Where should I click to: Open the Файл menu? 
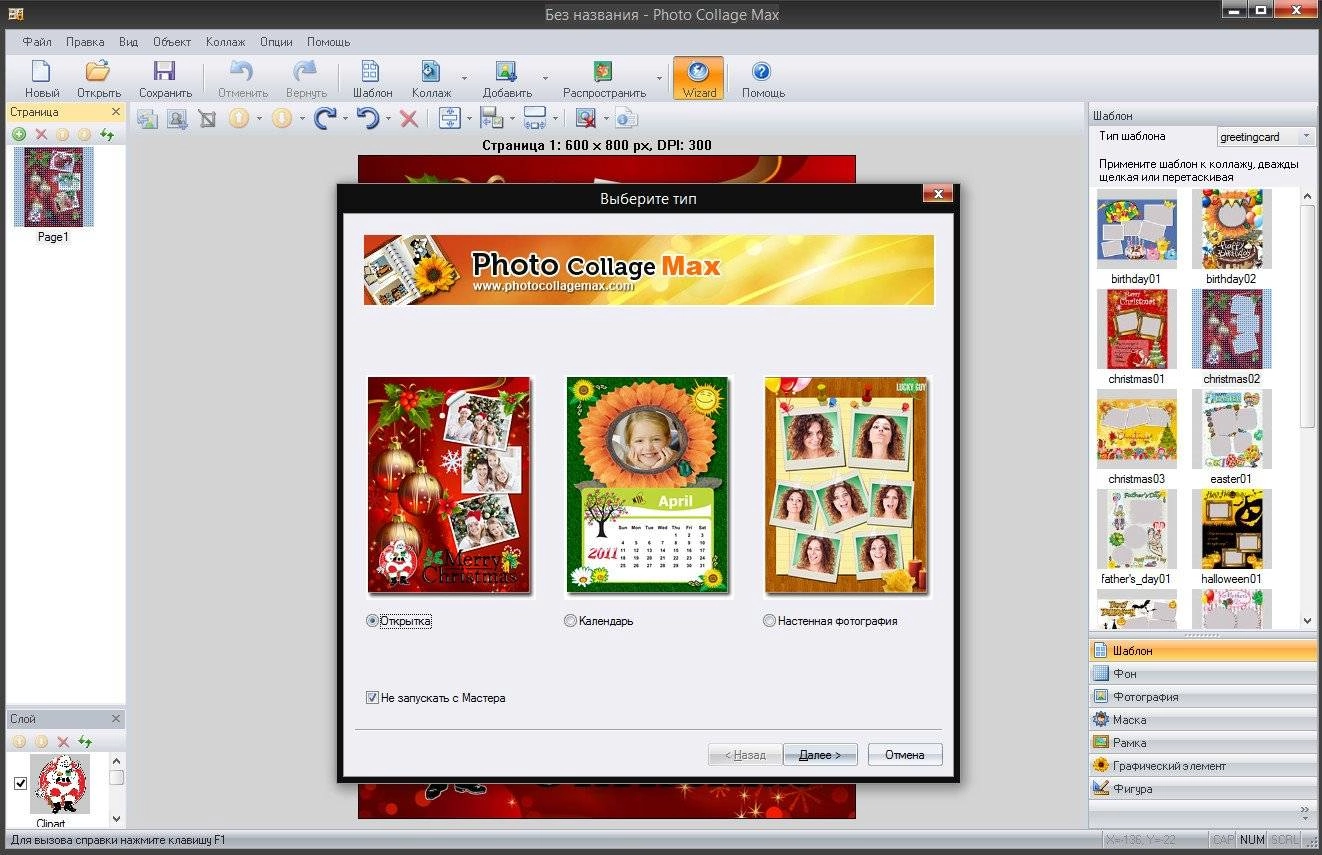[x=37, y=42]
